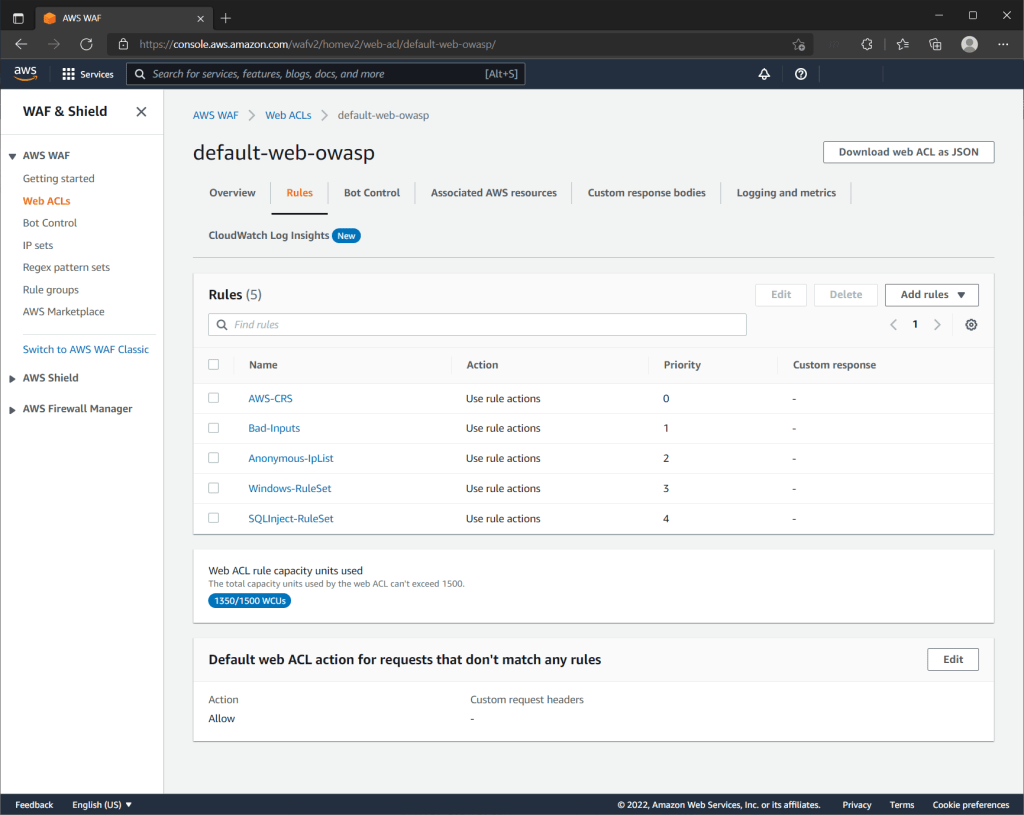1024x815 pixels.
Task: Close the WAF & Shield sidebar
Action: (141, 112)
